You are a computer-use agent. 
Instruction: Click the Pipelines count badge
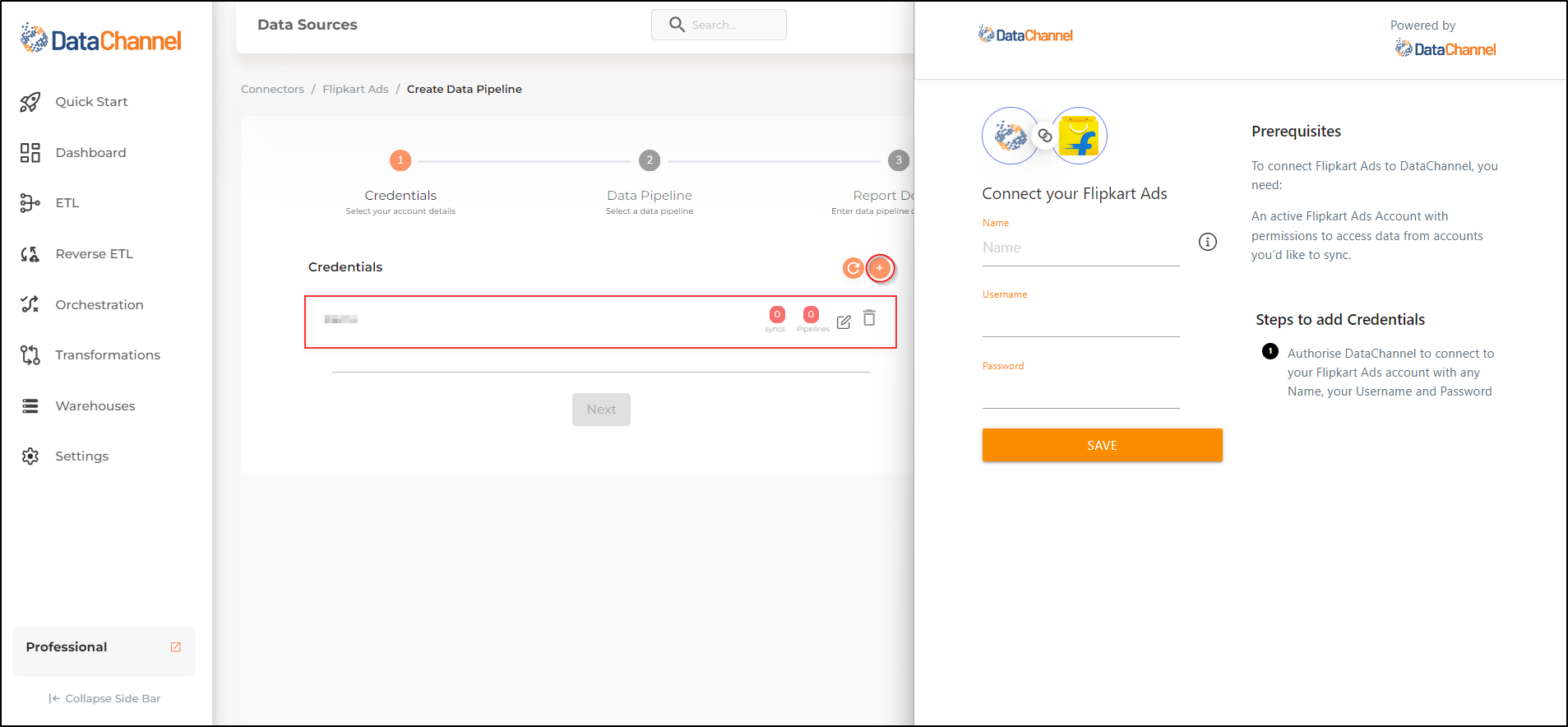[811, 315]
